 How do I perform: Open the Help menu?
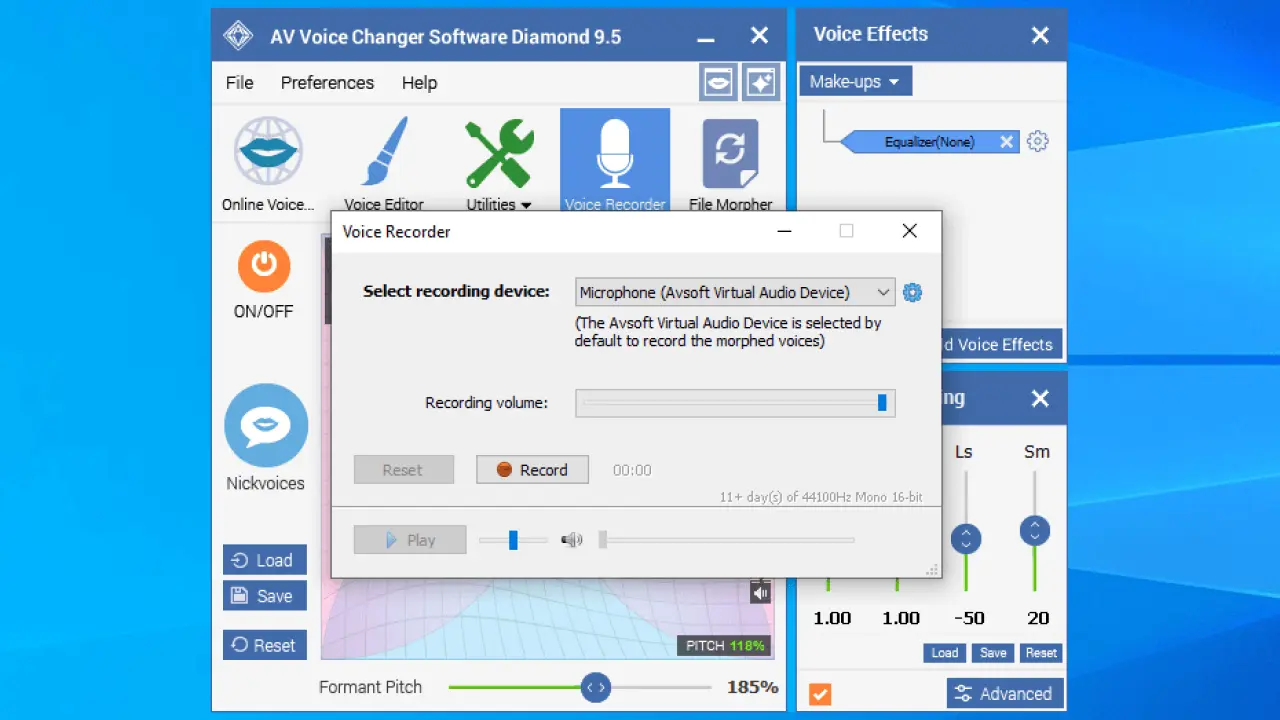[x=419, y=83]
